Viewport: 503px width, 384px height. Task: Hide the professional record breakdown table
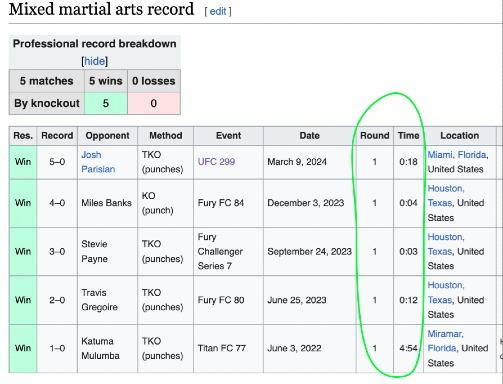tap(95, 61)
